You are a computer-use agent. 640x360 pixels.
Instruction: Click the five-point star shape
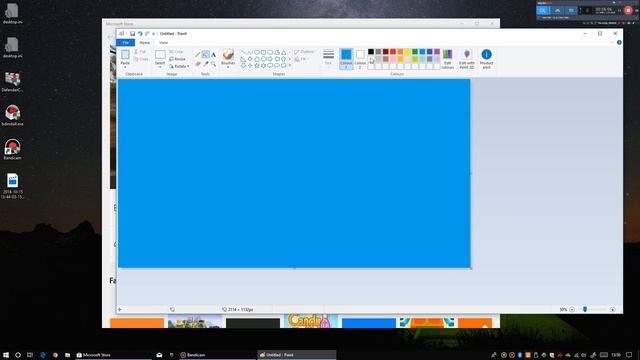pyautogui.click(x=257, y=65)
